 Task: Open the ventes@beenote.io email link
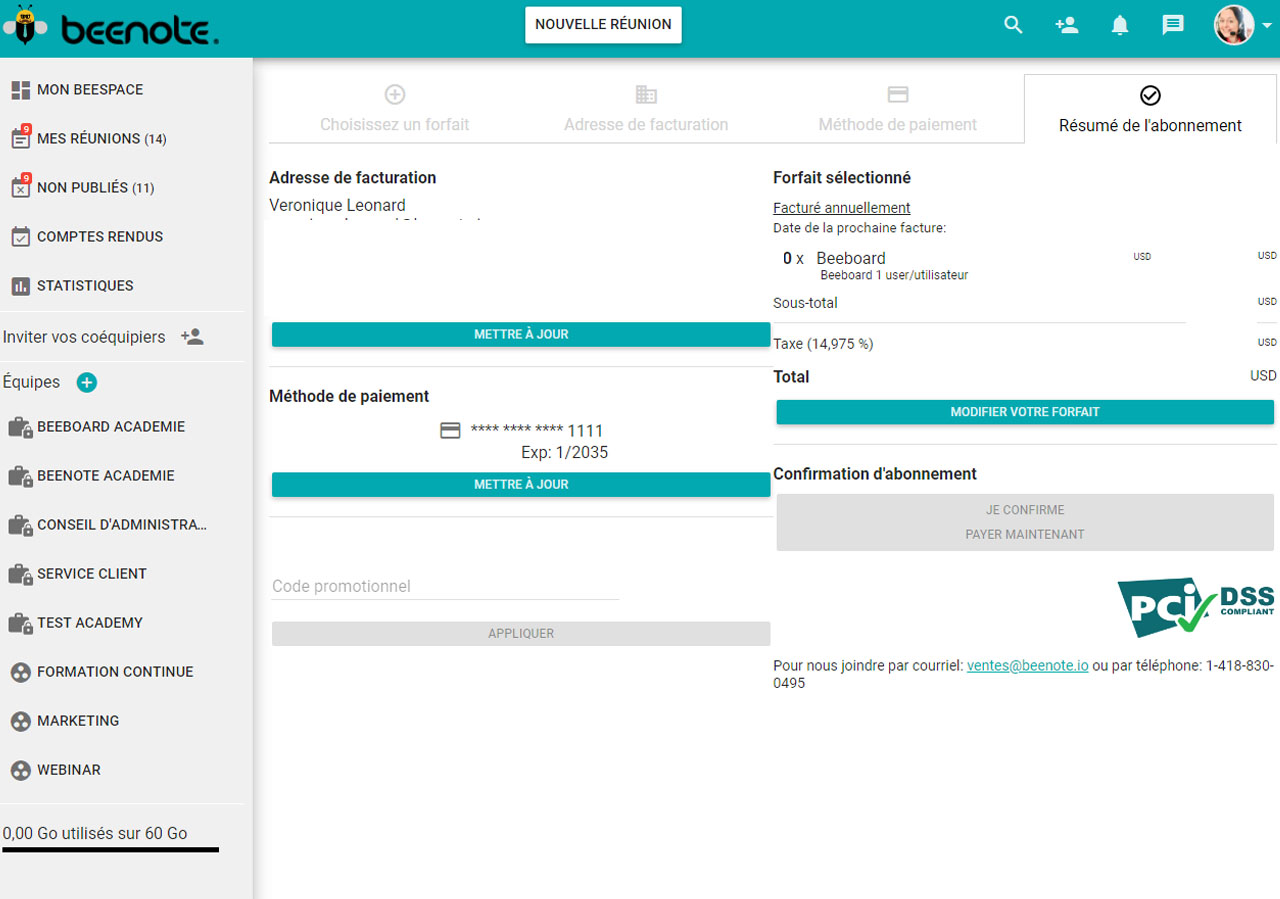[x=1027, y=666]
